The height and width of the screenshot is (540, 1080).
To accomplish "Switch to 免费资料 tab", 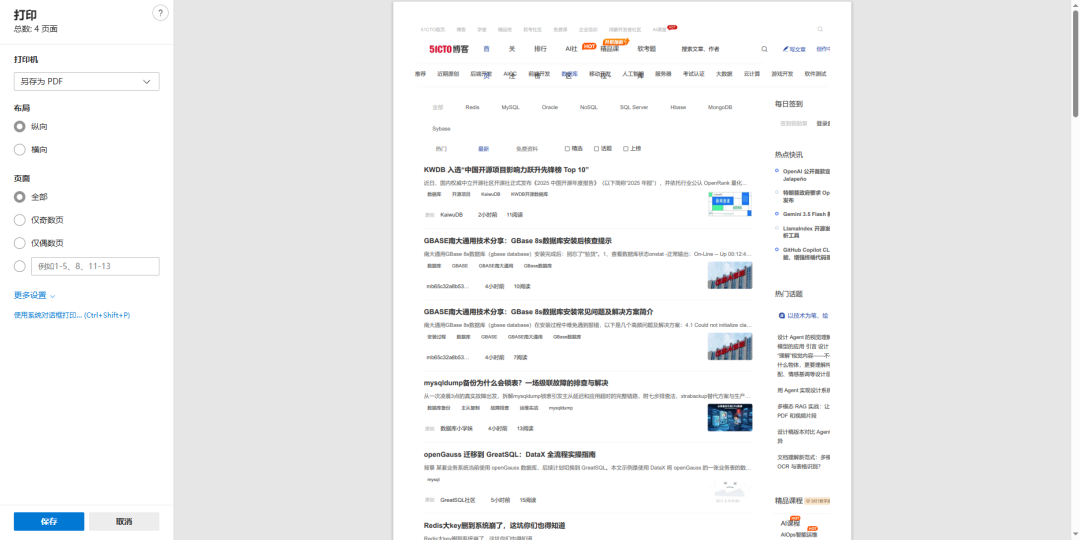I will pyautogui.click(x=527, y=149).
